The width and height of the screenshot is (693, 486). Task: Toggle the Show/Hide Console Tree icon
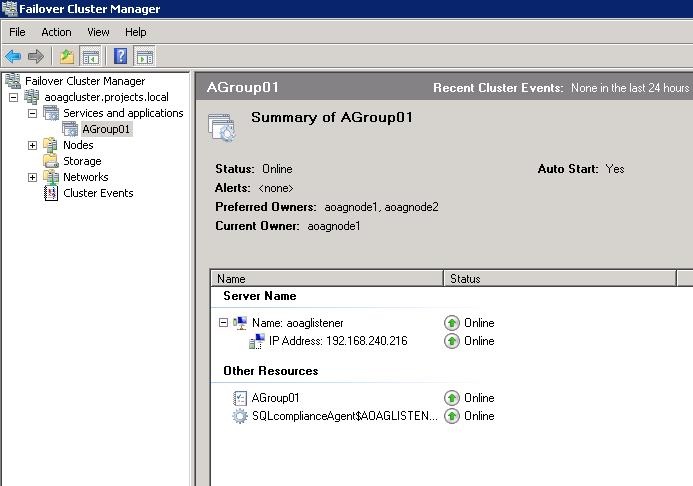coord(91,57)
